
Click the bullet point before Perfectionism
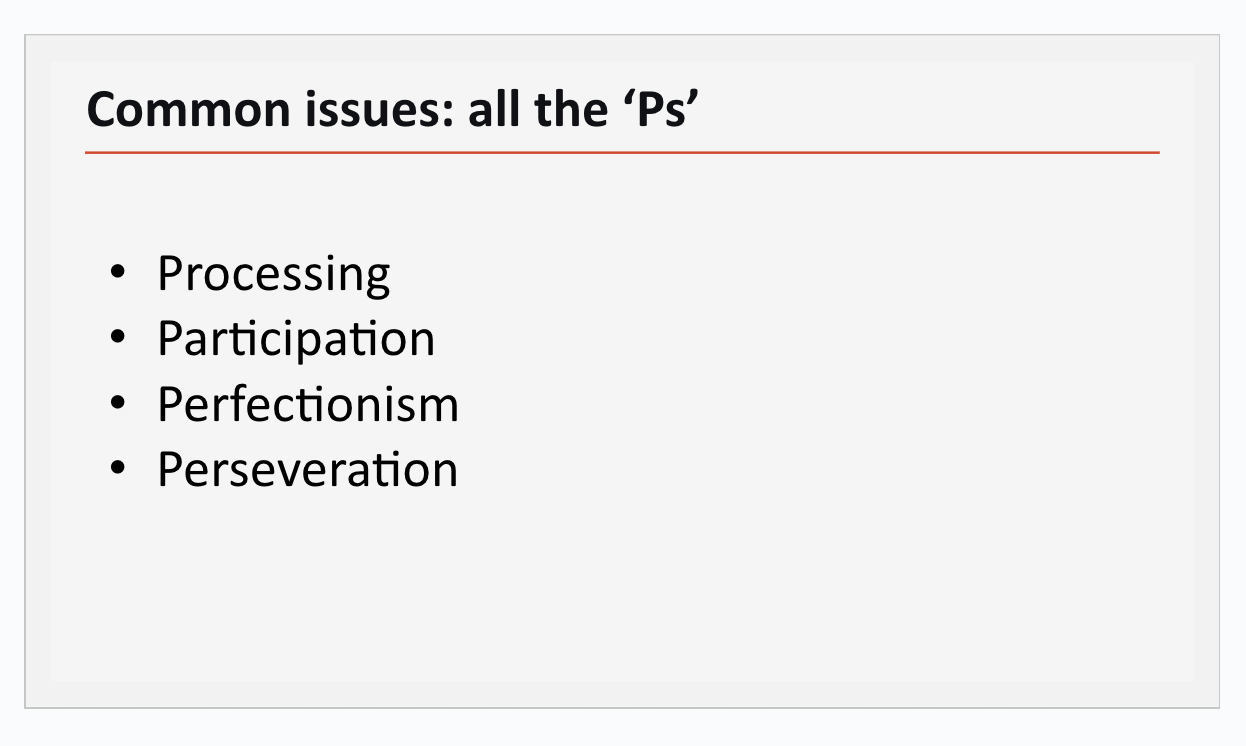pyautogui.click(x=119, y=403)
